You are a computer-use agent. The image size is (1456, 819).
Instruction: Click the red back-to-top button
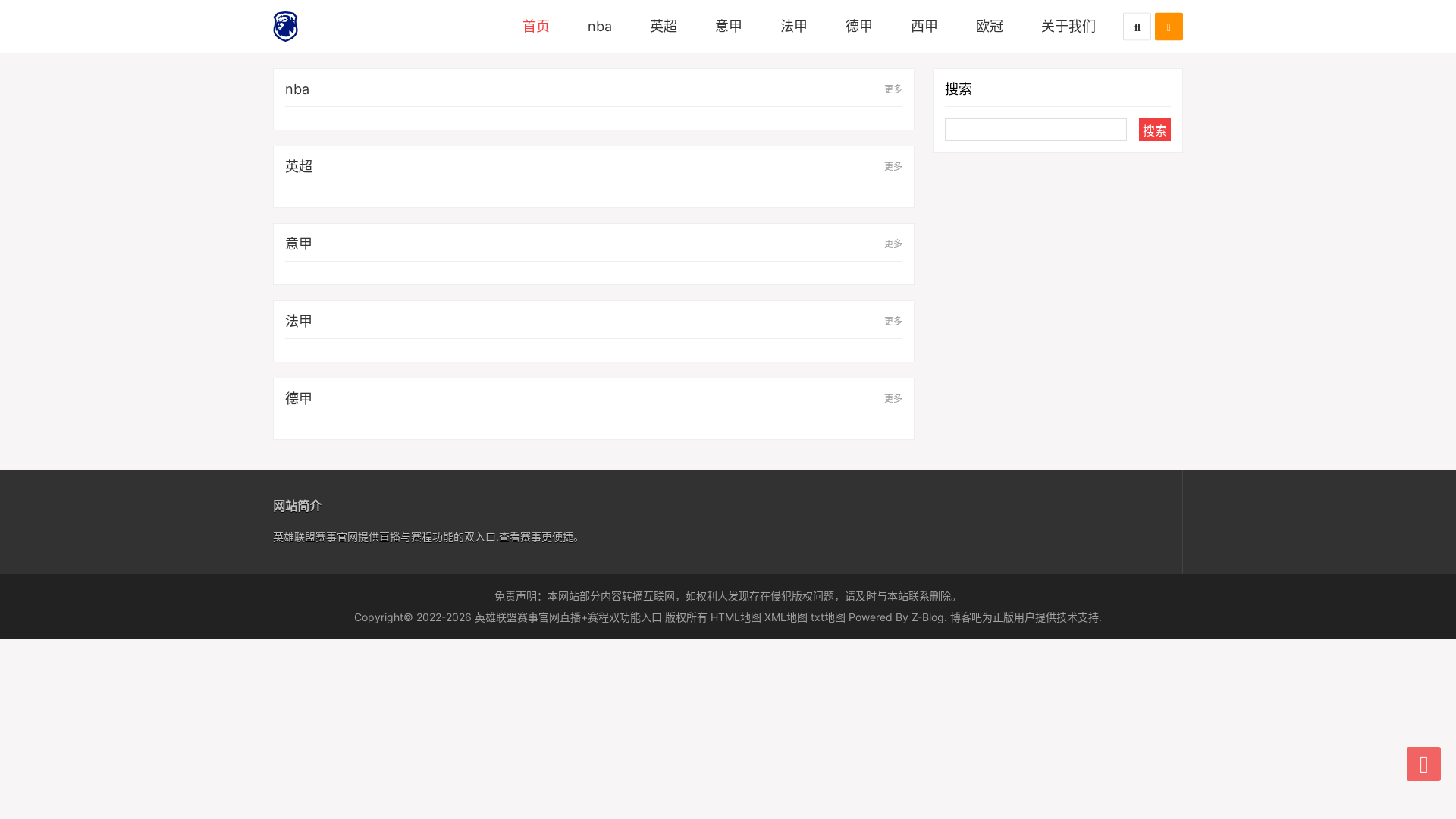tap(1423, 764)
